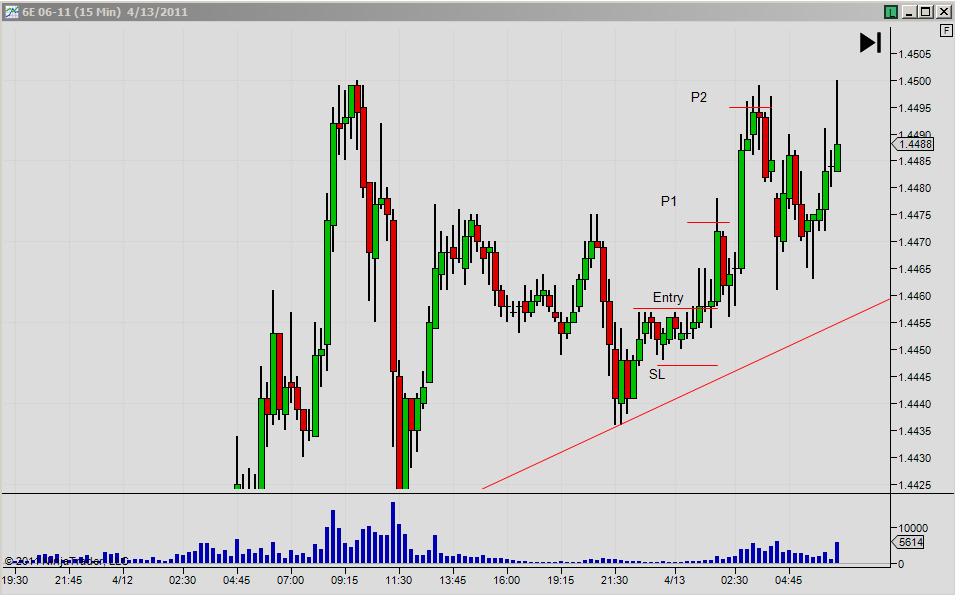Click the 19:30 time axis label
This screenshot has width=955, height=595.
point(15,580)
